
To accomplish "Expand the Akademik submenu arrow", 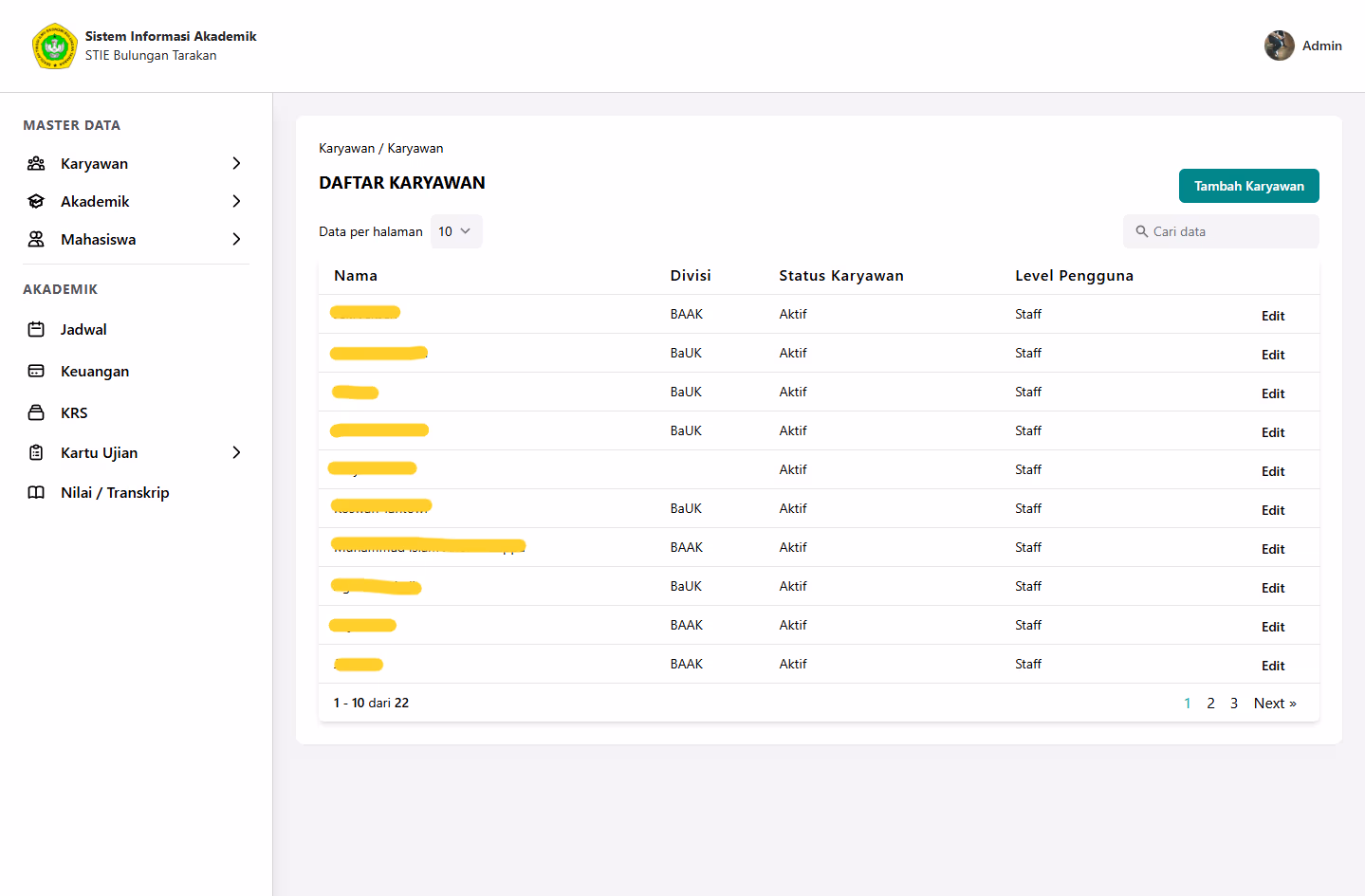I will [236, 202].
